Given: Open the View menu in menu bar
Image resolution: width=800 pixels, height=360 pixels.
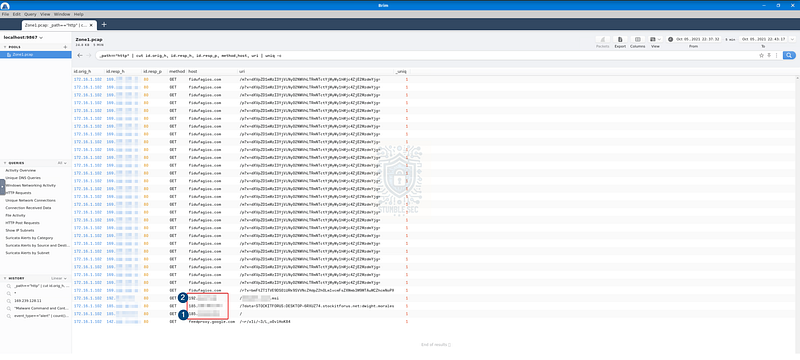Looking at the screenshot, I should (44, 14).
